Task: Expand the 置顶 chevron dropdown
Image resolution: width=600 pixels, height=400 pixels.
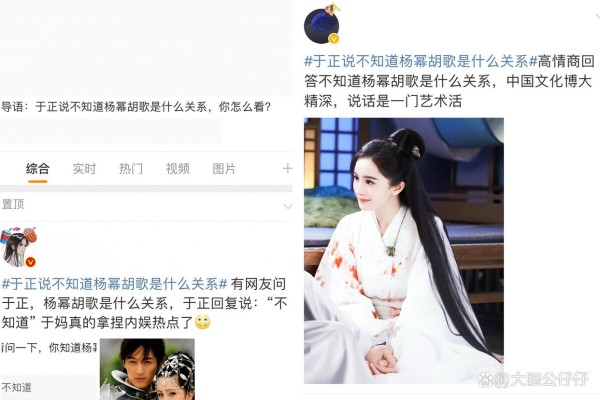Action: (x=287, y=206)
